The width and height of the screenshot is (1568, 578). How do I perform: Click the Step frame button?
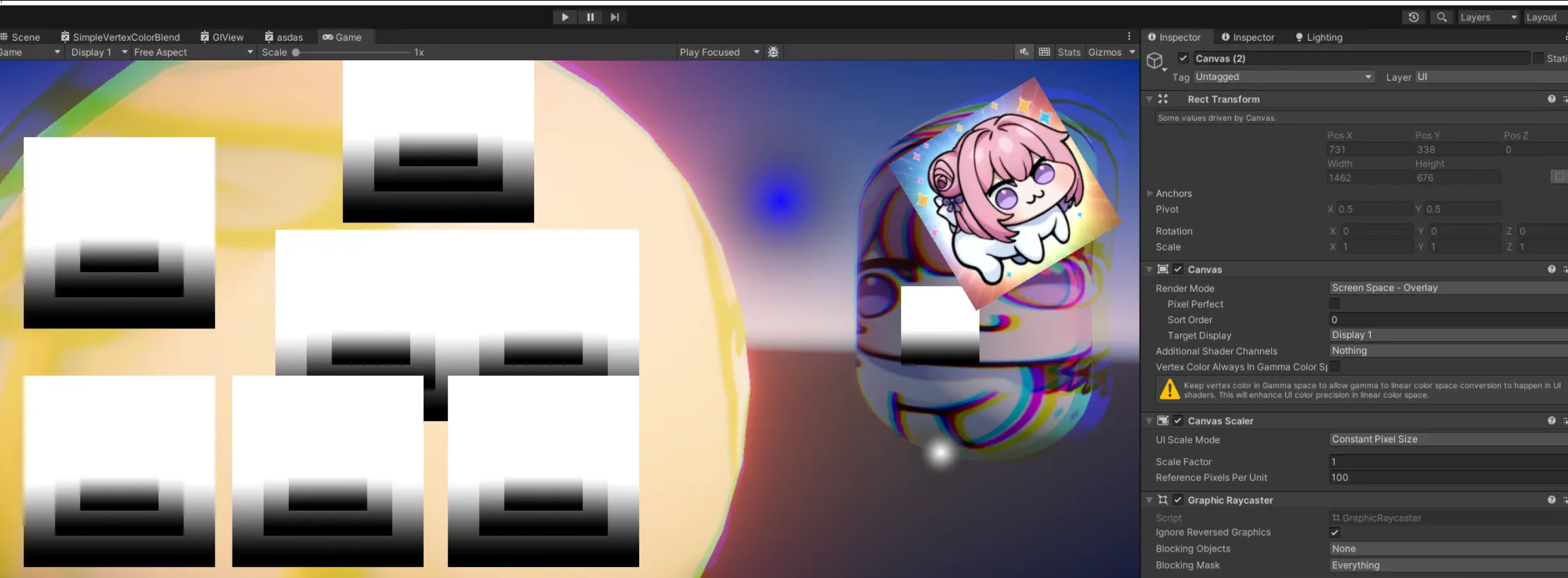[615, 17]
